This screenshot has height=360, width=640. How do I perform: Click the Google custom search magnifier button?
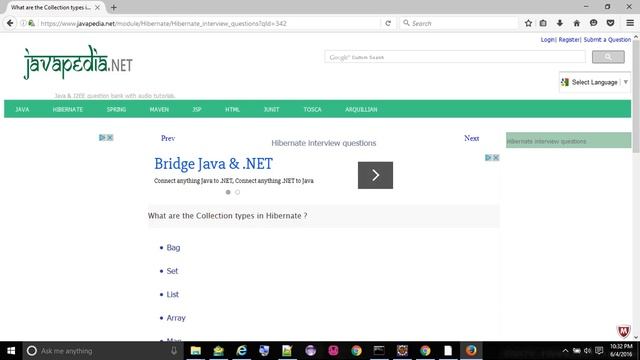click(x=608, y=57)
